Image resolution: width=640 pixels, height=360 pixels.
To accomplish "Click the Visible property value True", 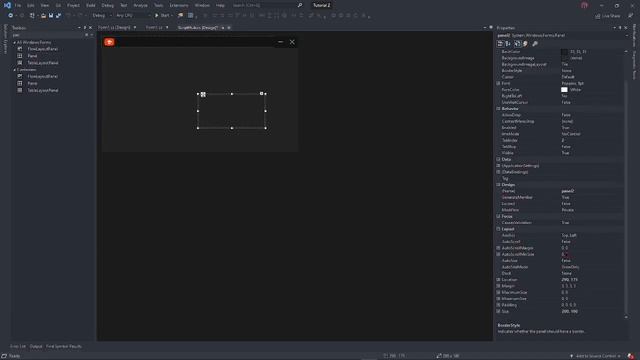I will tap(565, 153).
